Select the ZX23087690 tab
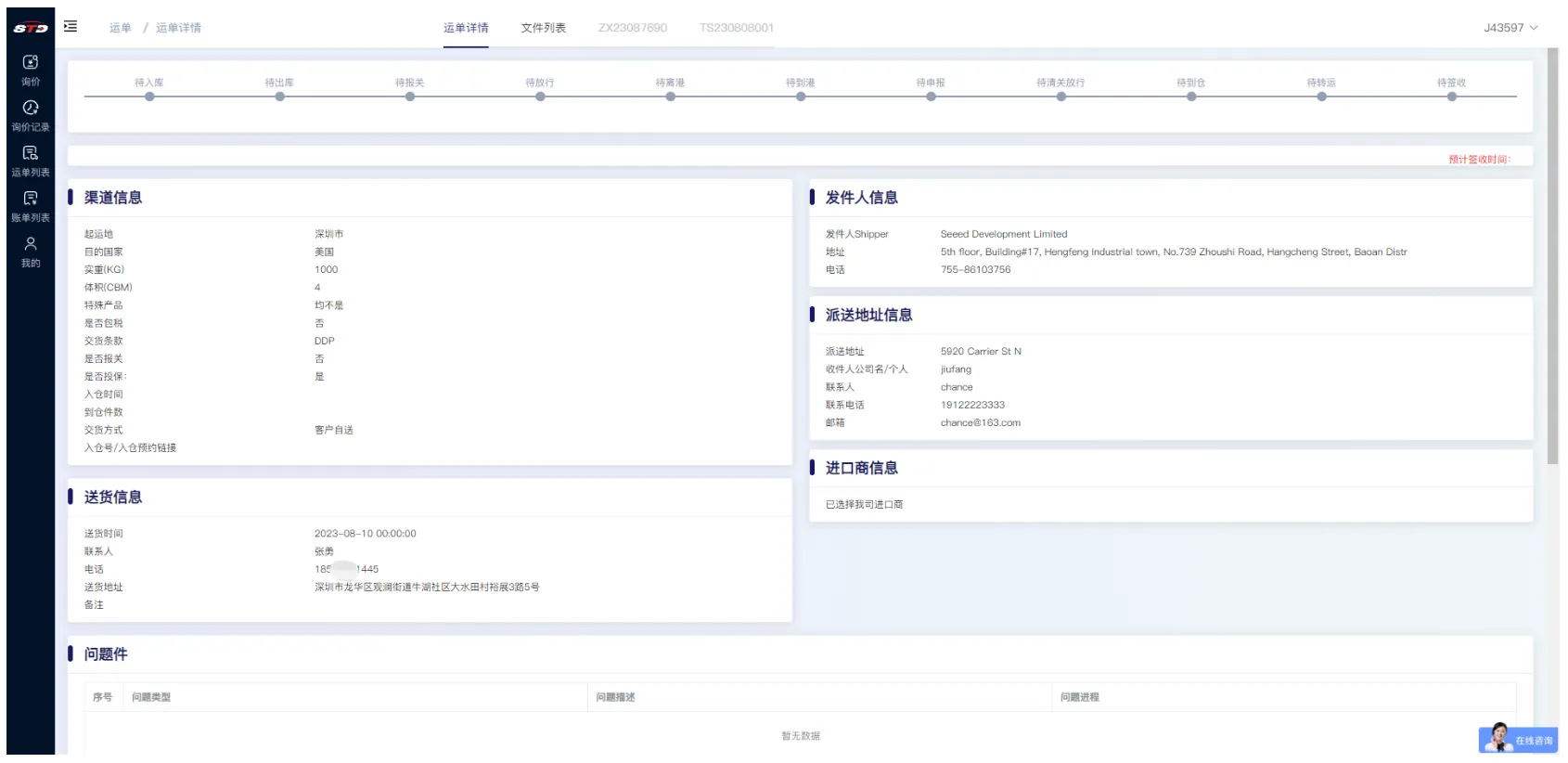Viewport: 1568px width, 763px height. click(x=633, y=28)
